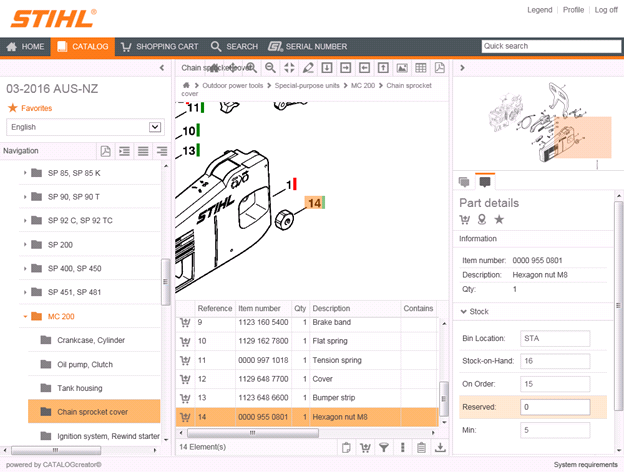Click the clipboard list icon below parts table
The height and width of the screenshot is (472, 624).
tap(421, 448)
